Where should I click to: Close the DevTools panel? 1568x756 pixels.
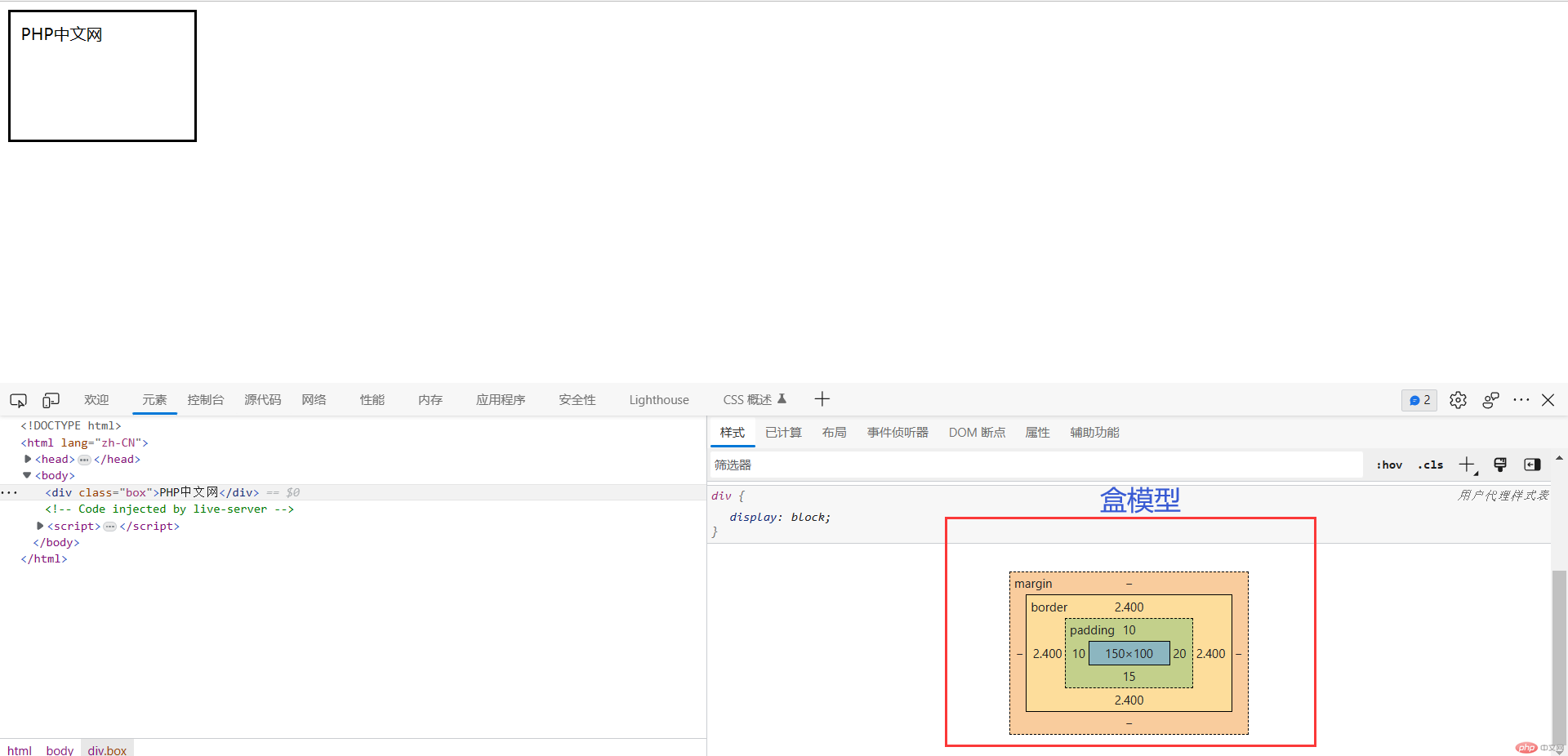[1548, 400]
